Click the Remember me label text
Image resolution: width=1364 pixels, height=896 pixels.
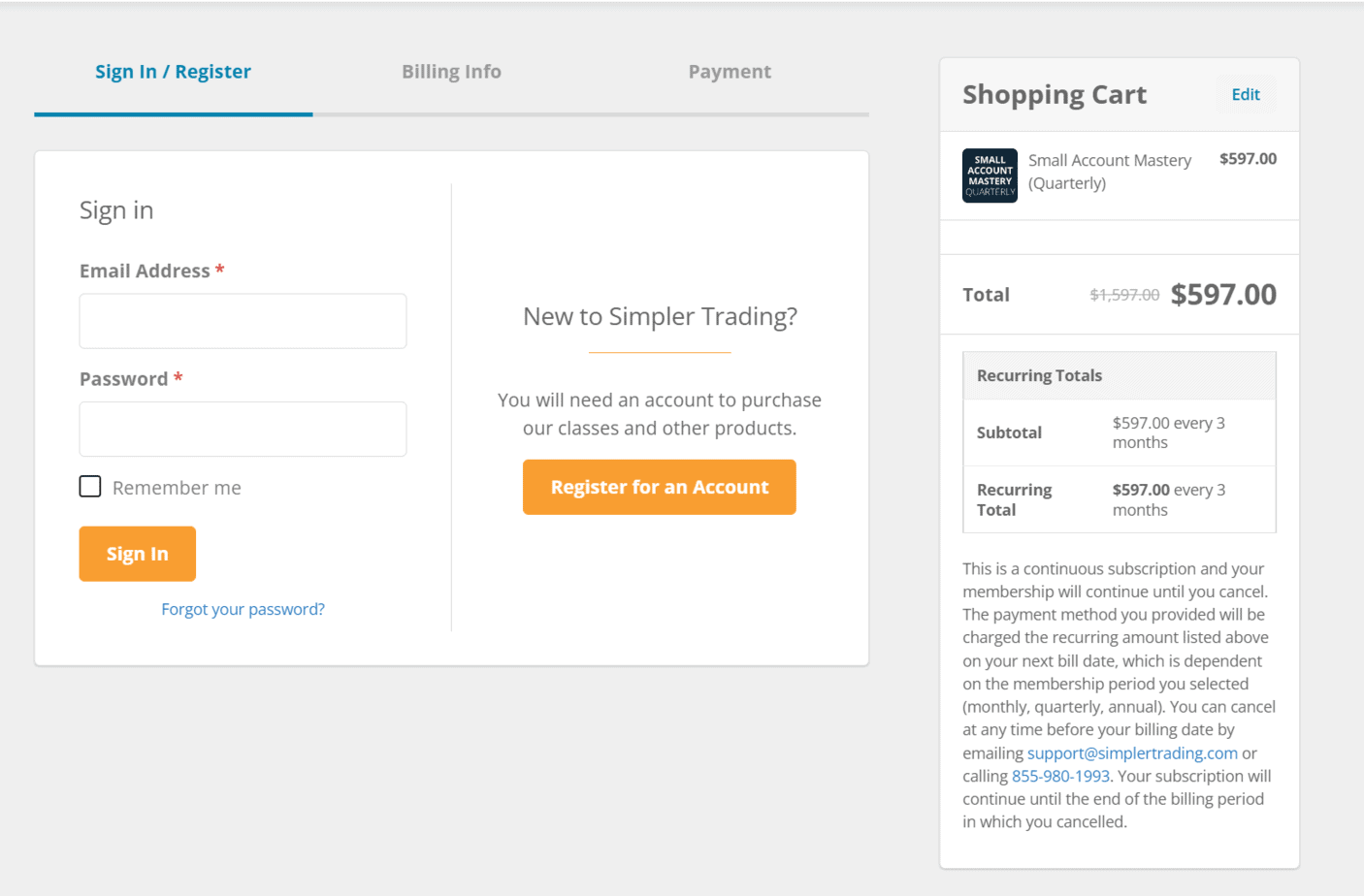coord(177,488)
